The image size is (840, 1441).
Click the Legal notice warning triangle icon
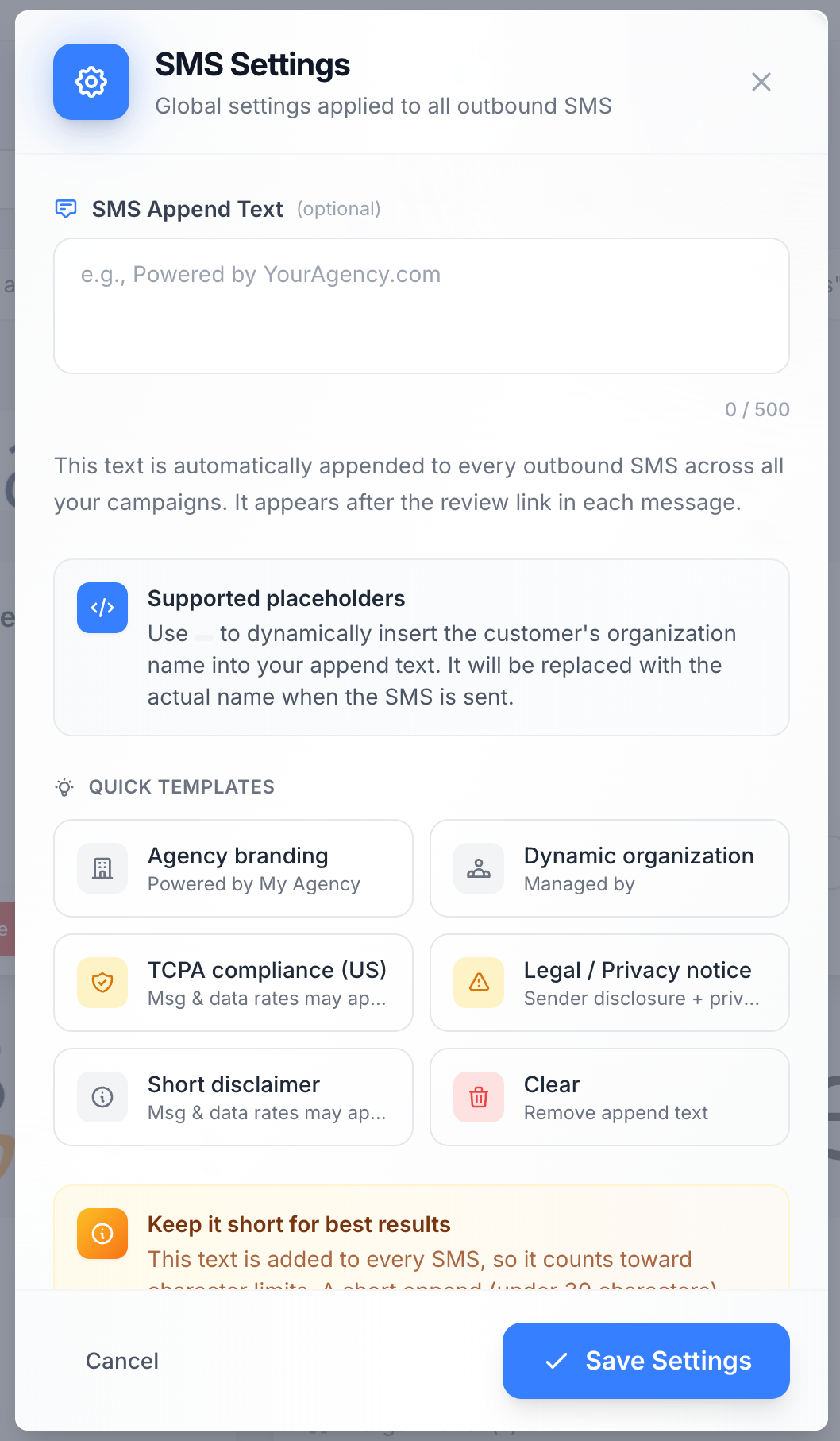tap(479, 983)
